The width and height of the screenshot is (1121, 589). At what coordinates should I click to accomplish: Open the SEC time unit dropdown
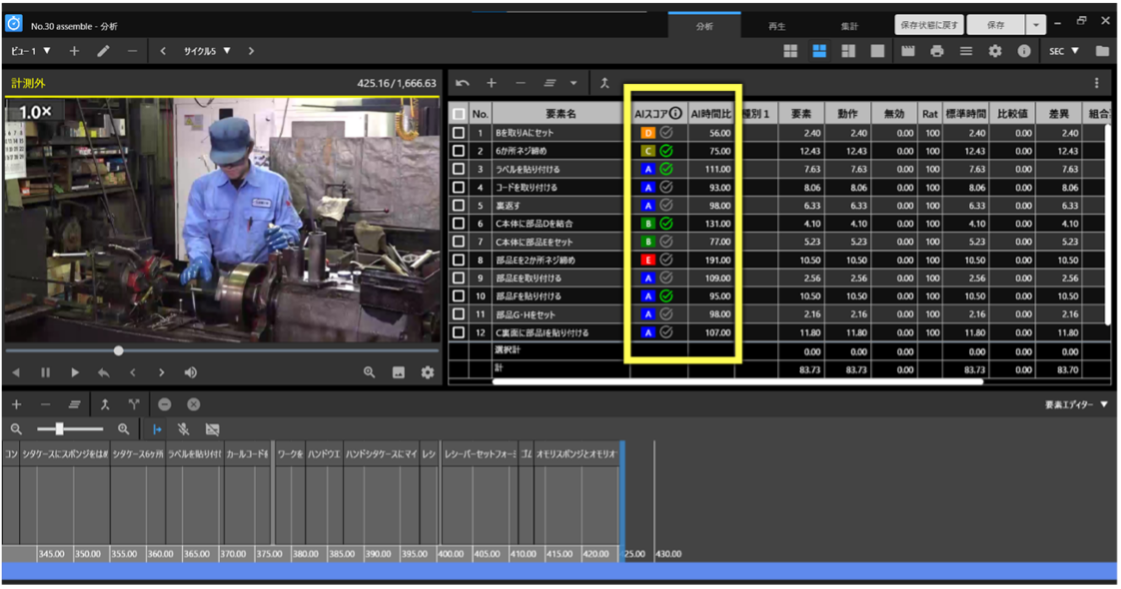click(x=1061, y=51)
